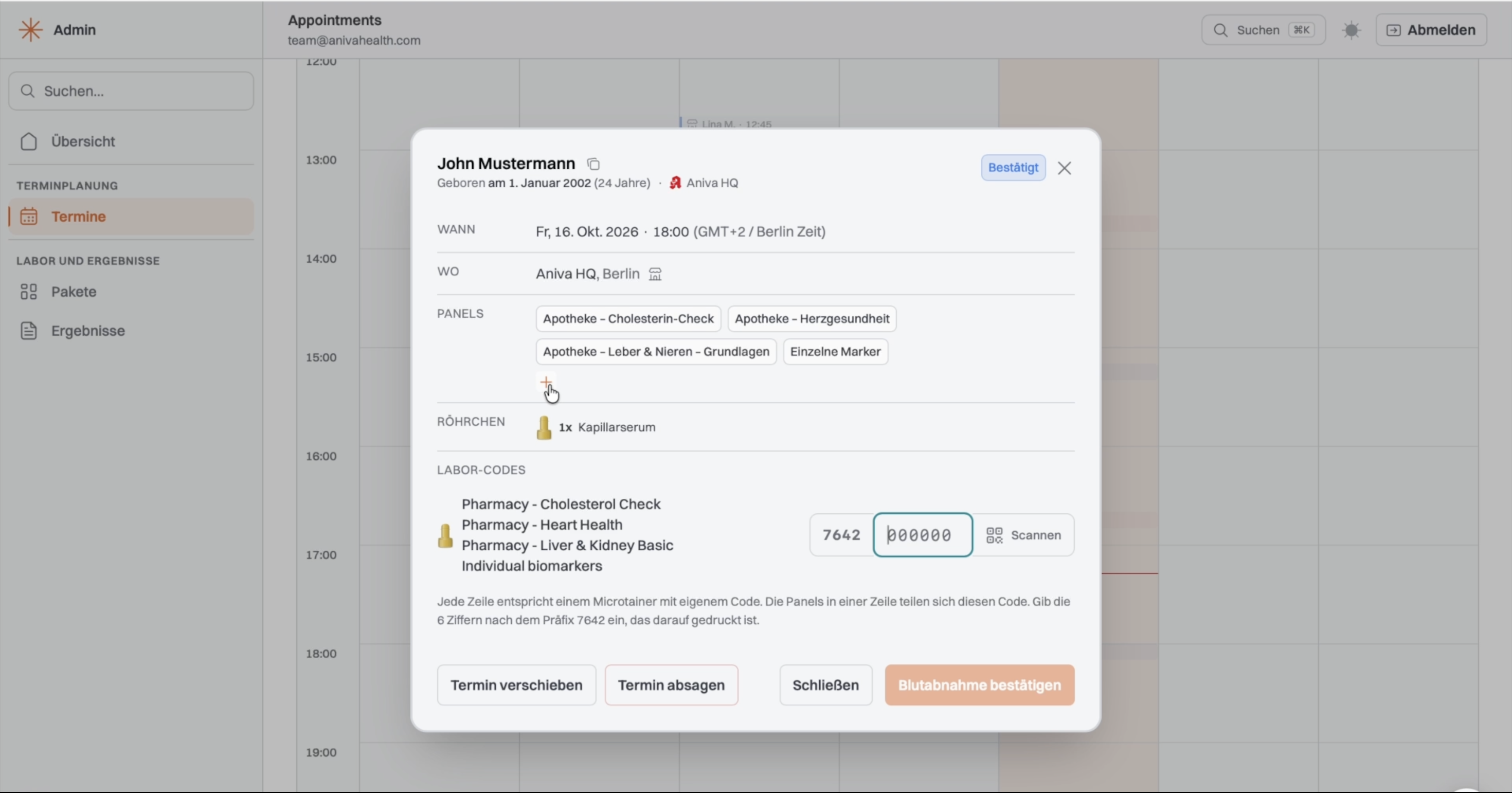Click the Pharmacy - Heart Health line
This screenshot has height=793, width=1512.
pyautogui.click(x=542, y=525)
